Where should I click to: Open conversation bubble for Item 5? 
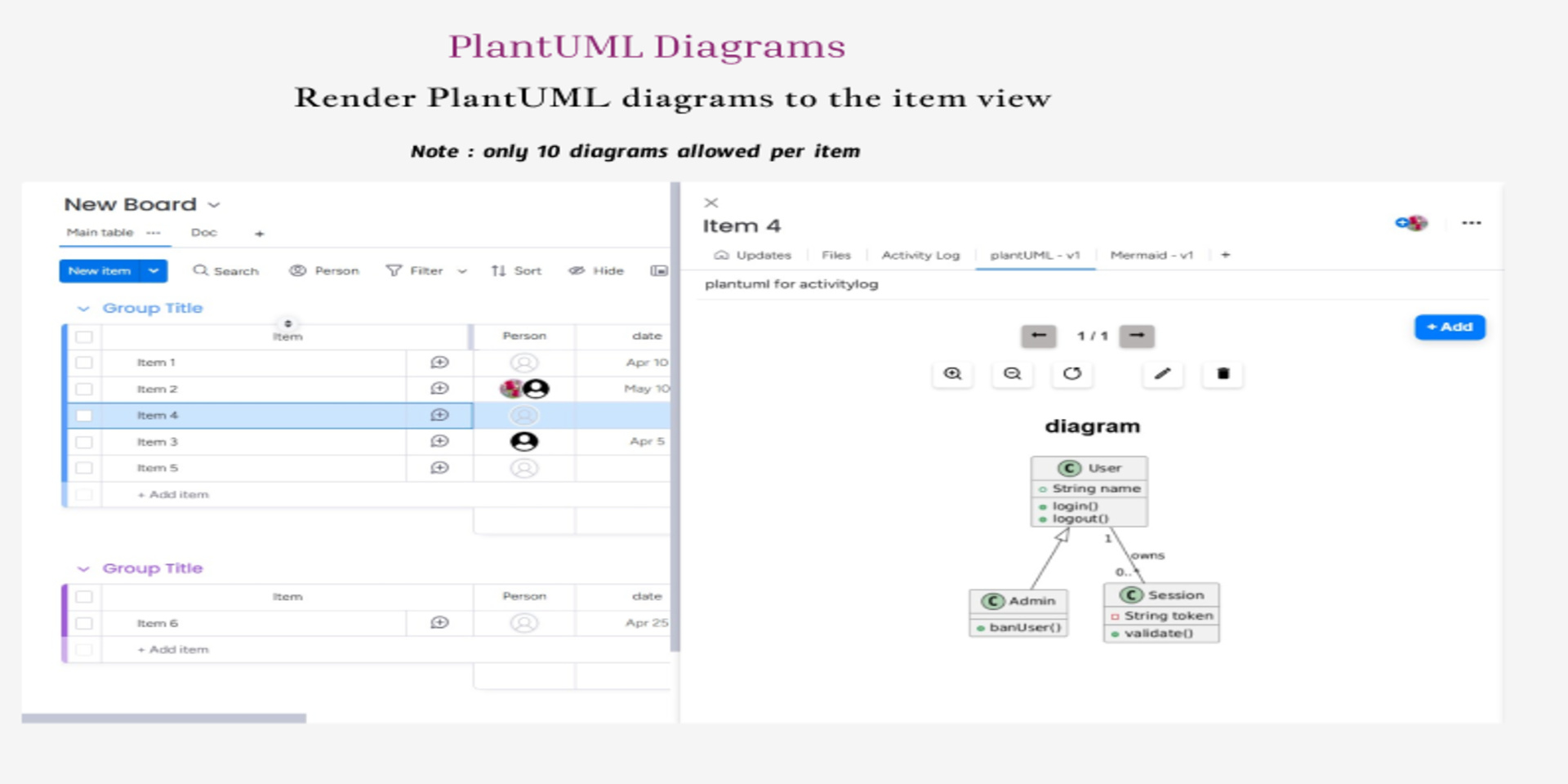(x=439, y=468)
